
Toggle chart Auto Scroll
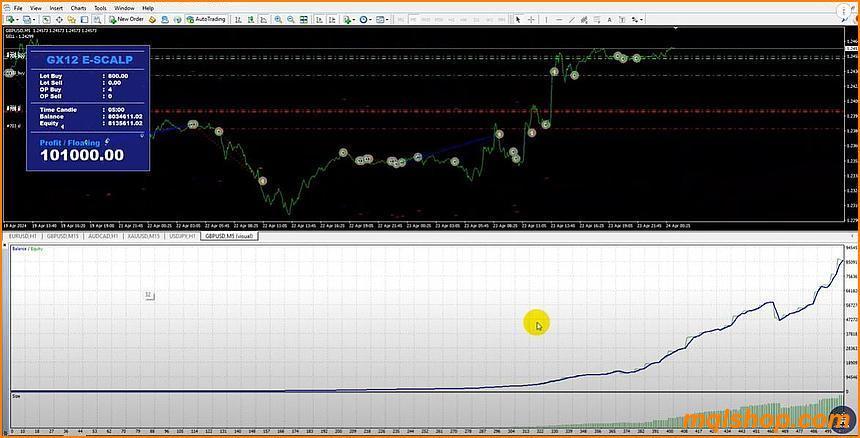tap(319, 19)
